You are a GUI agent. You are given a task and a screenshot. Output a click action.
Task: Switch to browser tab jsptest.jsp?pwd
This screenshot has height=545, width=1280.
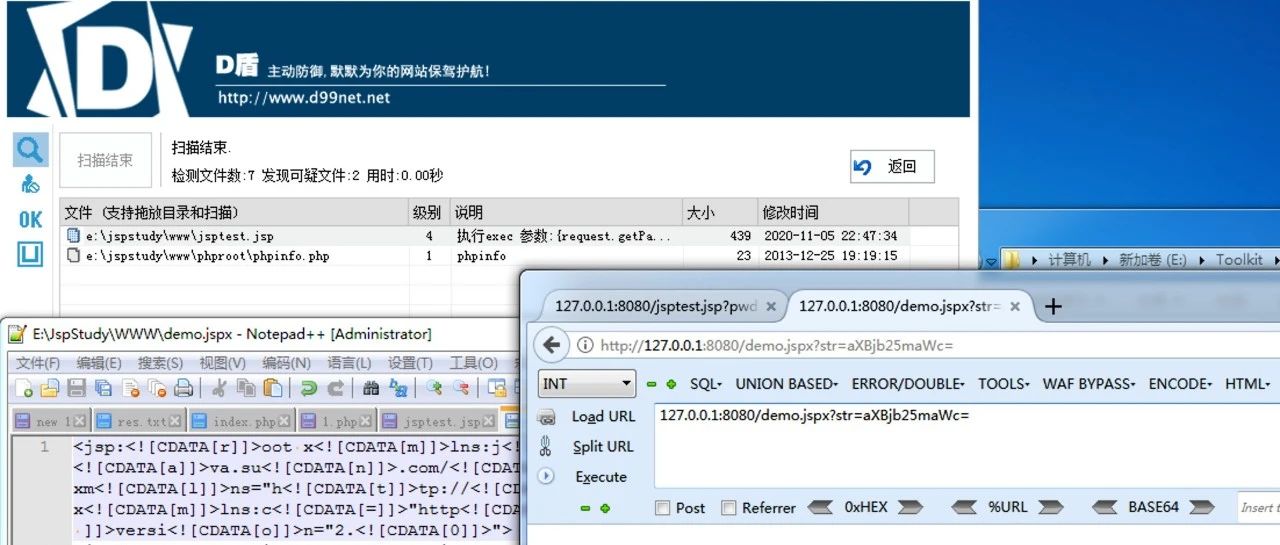[x=664, y=307]
